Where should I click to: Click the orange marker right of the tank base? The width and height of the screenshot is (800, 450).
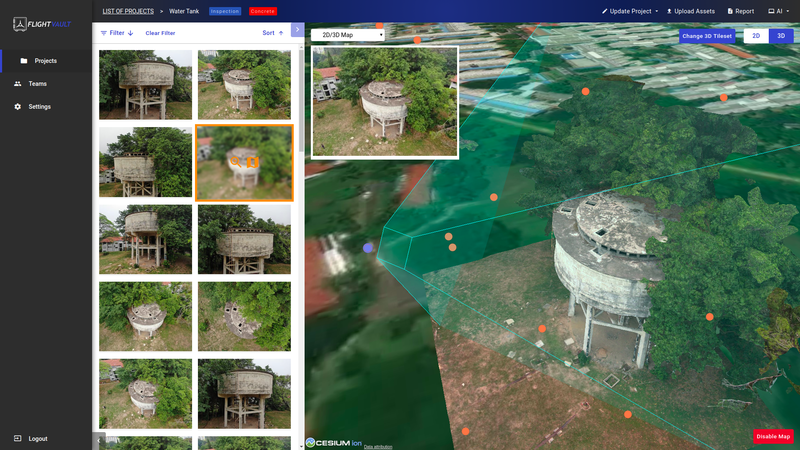coord(710,317)
